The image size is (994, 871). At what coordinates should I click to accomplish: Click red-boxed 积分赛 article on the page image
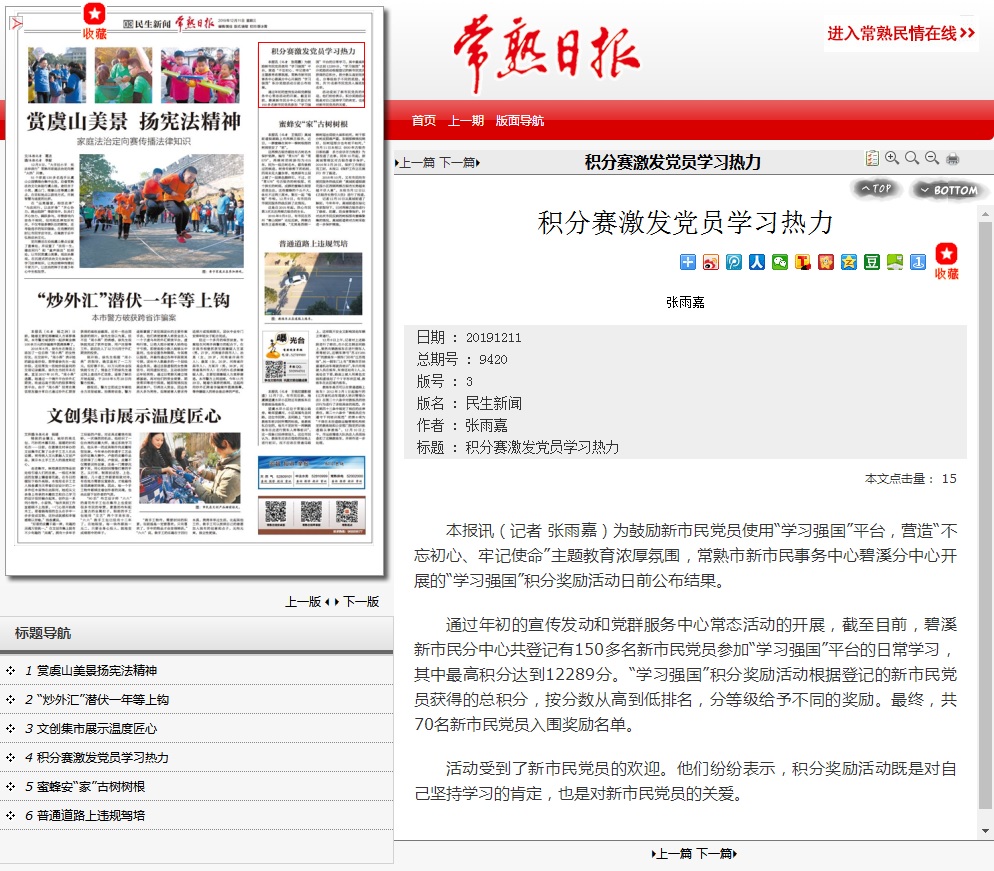coord(312,75)
